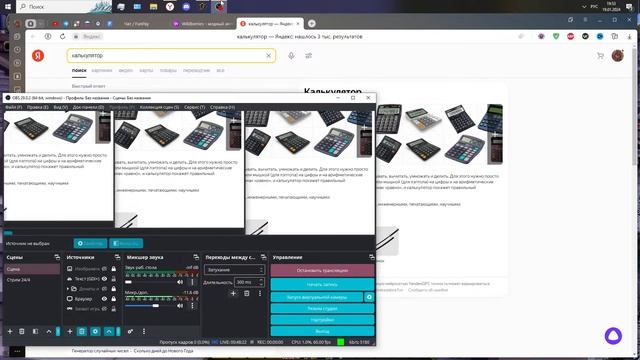The height and width of the screenshot is (360, 640).
Task: Open the Коллекция сцен menu
Action: [159, 107]
